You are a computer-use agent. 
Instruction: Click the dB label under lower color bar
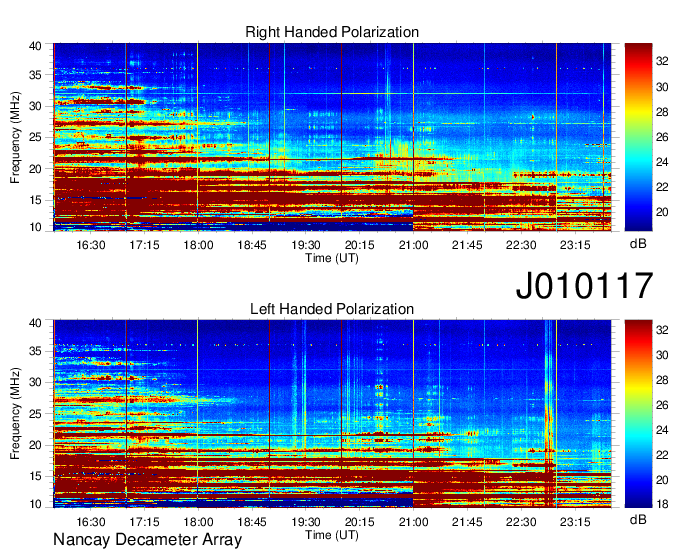click(638, 520)
